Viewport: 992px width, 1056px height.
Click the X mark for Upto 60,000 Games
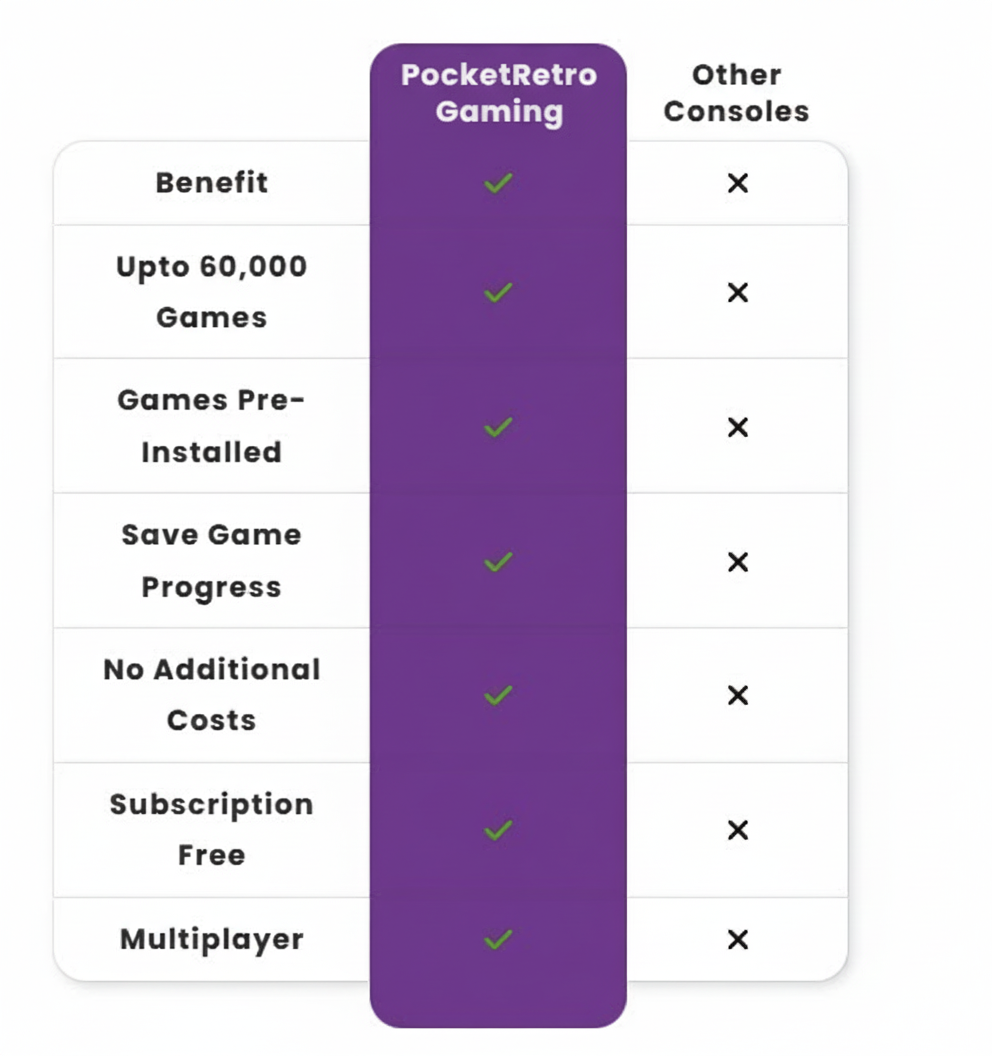pos(738,292)
